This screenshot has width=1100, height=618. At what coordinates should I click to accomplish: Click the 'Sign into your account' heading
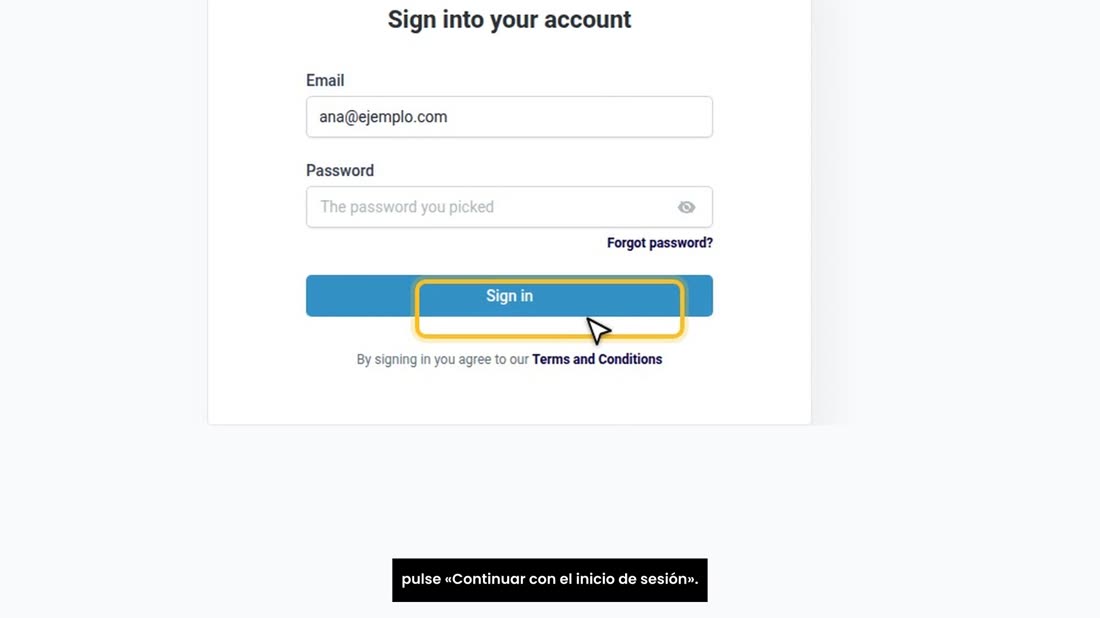509,20
